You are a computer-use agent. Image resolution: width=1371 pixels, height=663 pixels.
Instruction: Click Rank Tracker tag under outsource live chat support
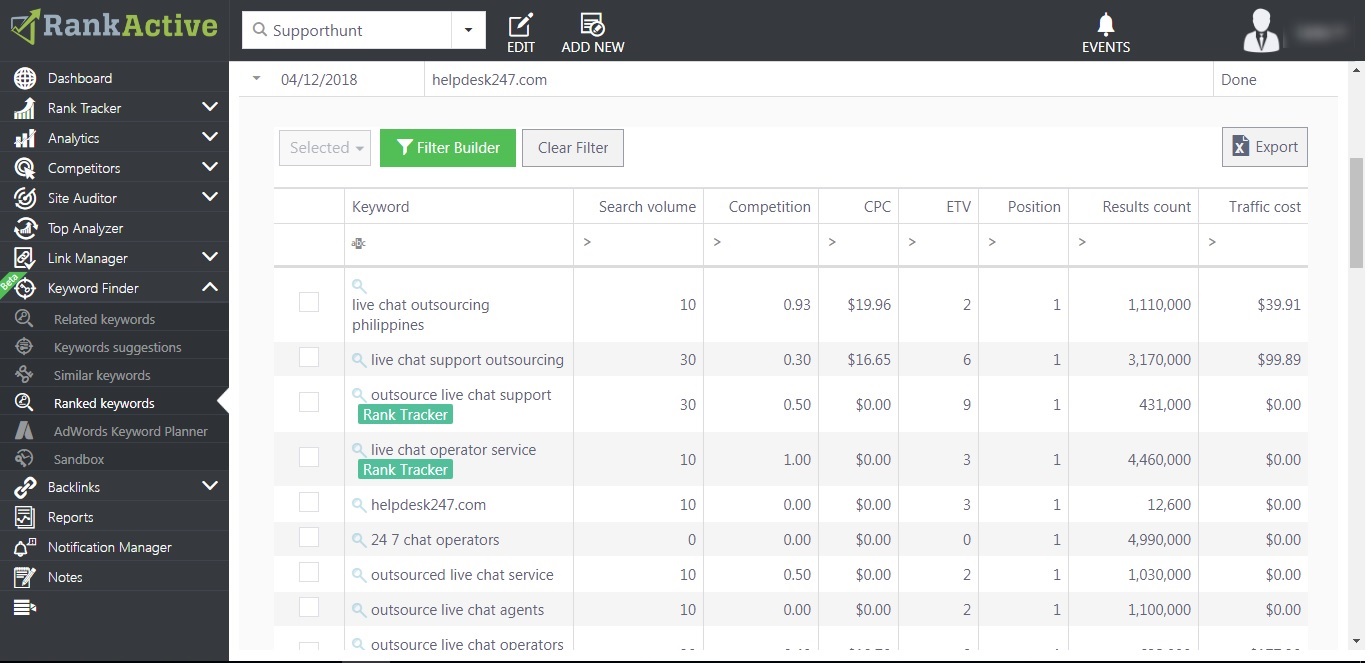405,414
